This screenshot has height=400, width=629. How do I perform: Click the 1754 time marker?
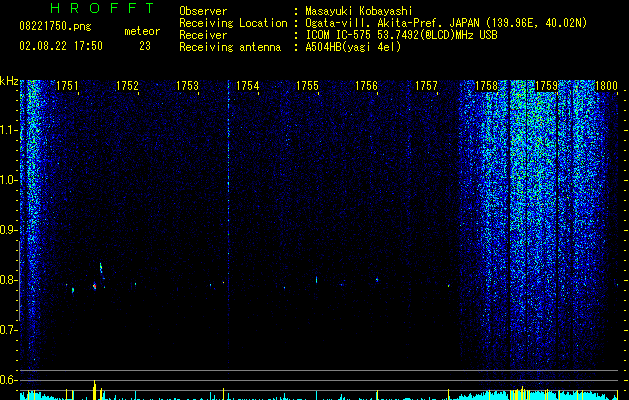click(248, 86)
